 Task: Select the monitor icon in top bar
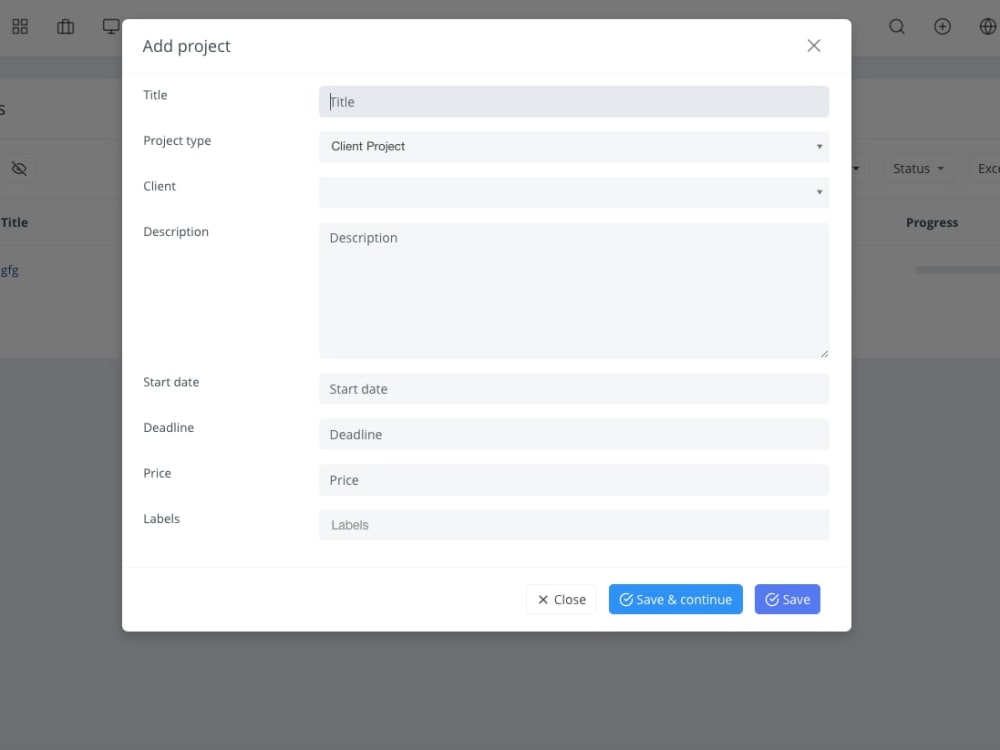[110, 27]
